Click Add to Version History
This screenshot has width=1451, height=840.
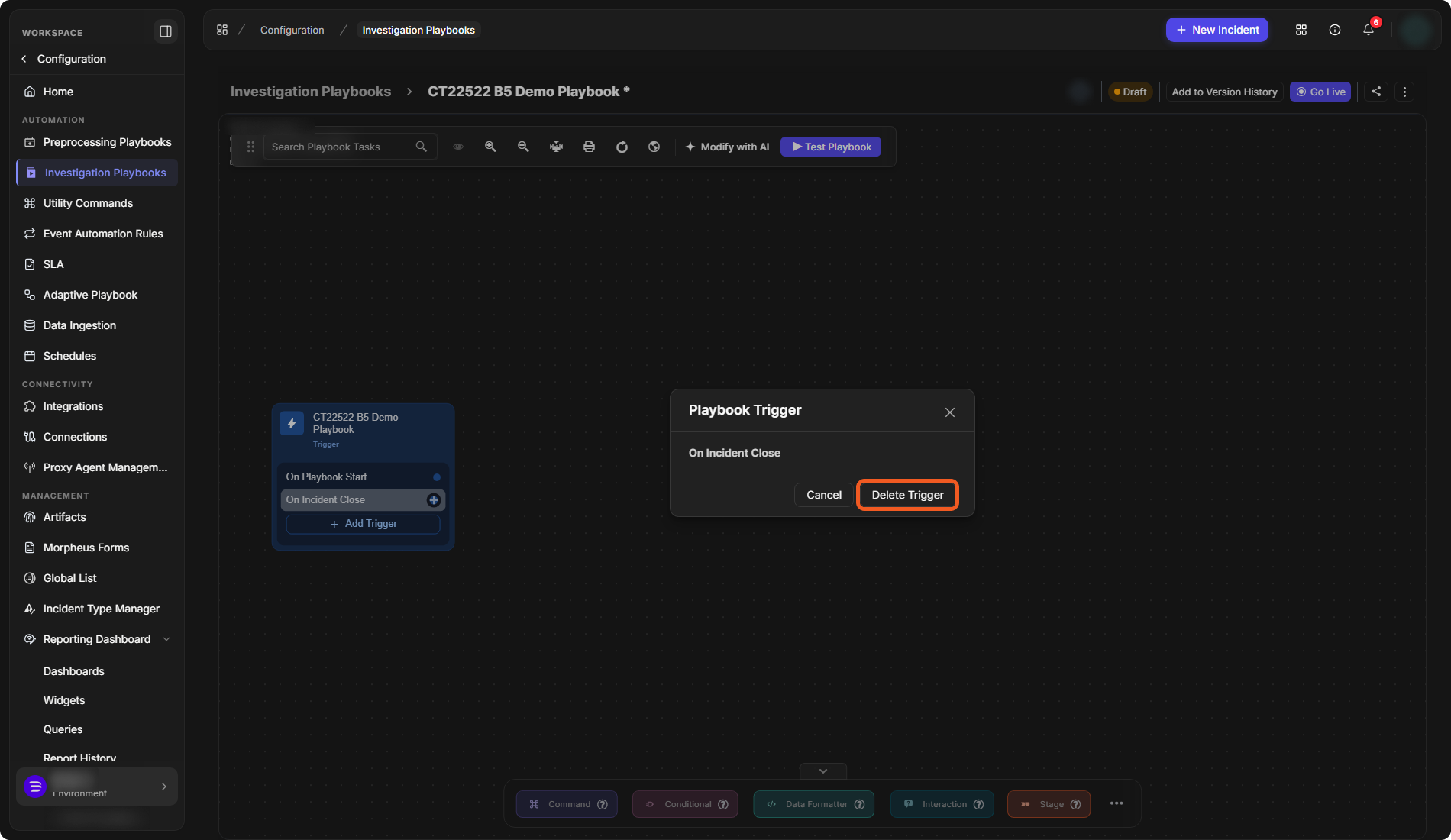tap(1224, 92)
